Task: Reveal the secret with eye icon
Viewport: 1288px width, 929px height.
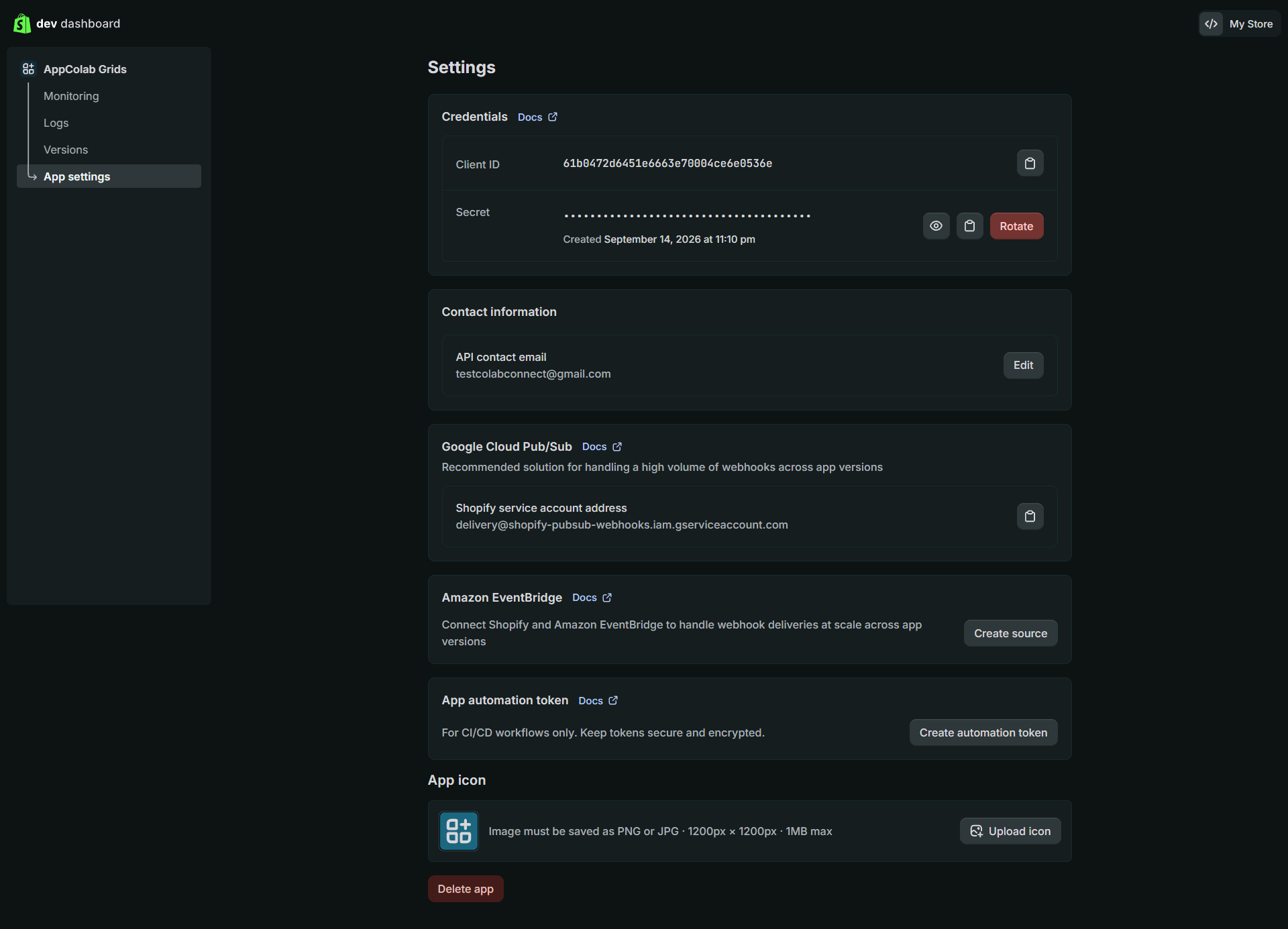Action: (936, 226)
